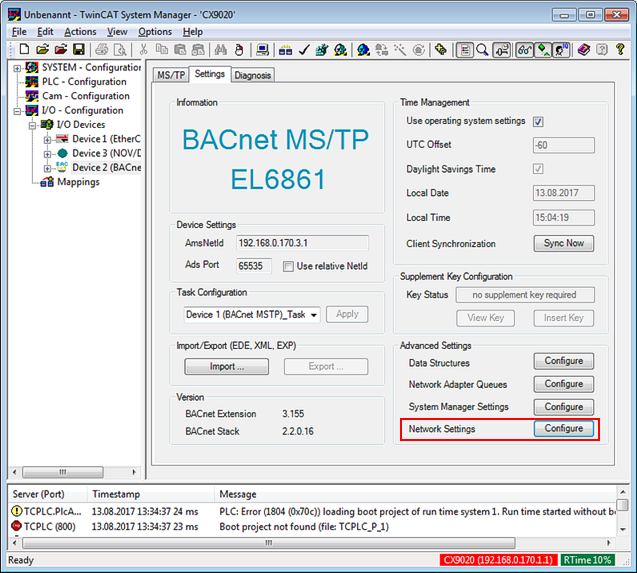Switch to the Diagnosis tab
Viewport: 637px width, 573px height.
(x=253, y=75)
